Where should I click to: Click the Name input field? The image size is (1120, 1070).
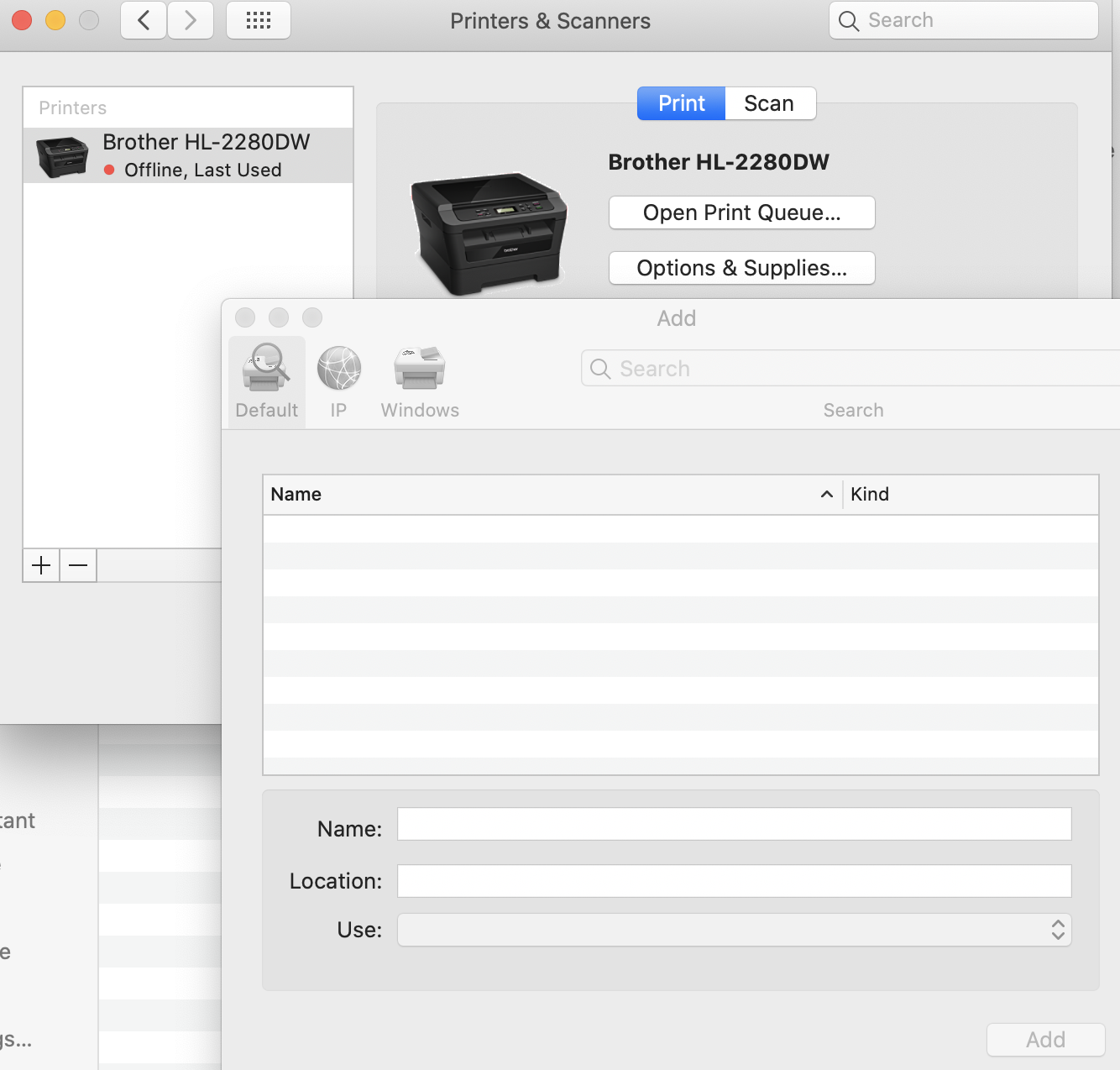(734, 824)
